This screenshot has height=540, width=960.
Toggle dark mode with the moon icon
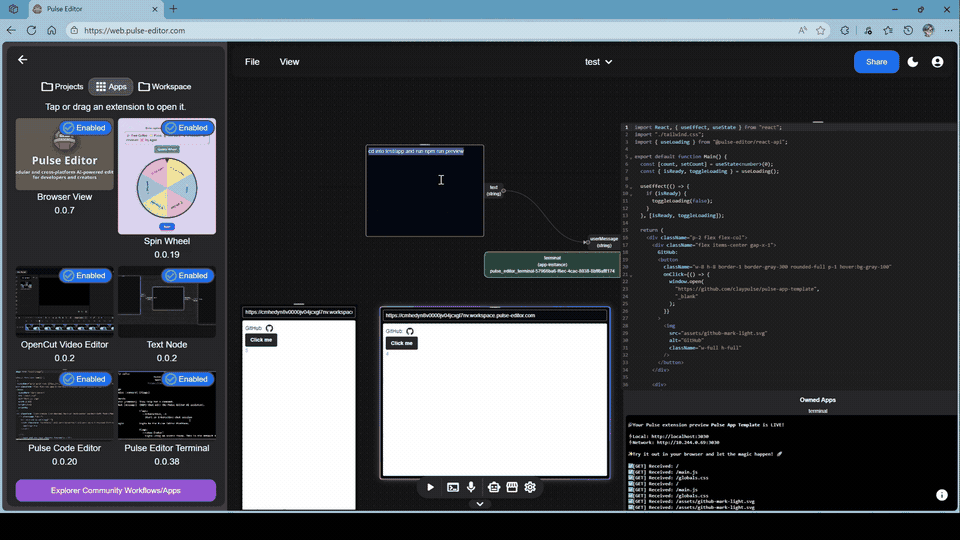point(913,62)
